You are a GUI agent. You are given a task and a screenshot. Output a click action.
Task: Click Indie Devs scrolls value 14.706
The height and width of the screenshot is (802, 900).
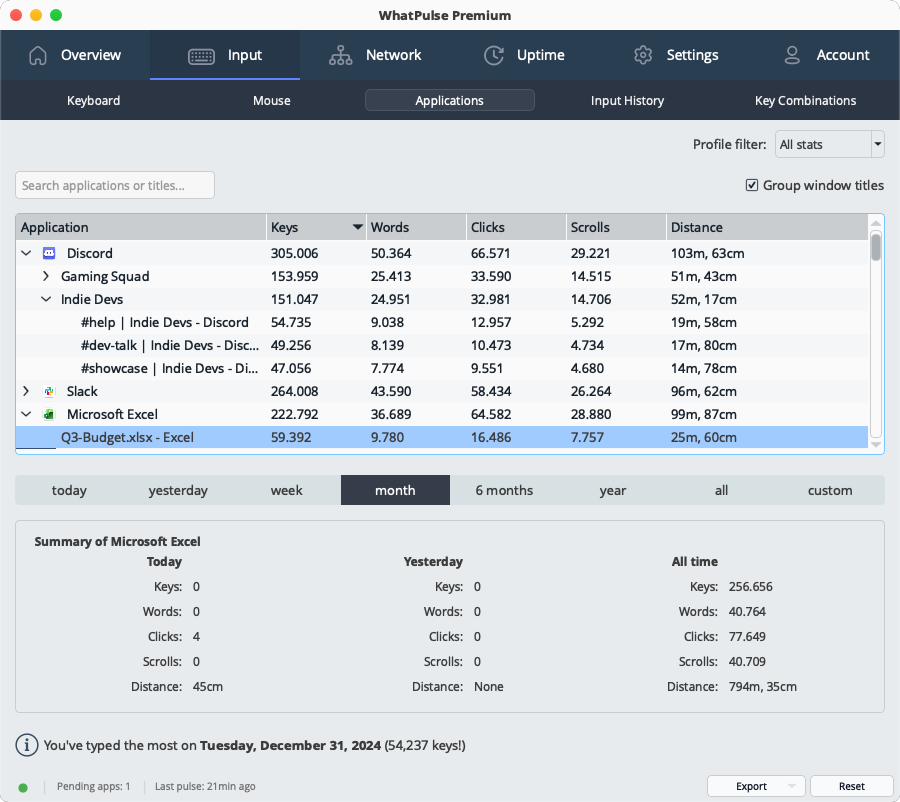(591, 299)
